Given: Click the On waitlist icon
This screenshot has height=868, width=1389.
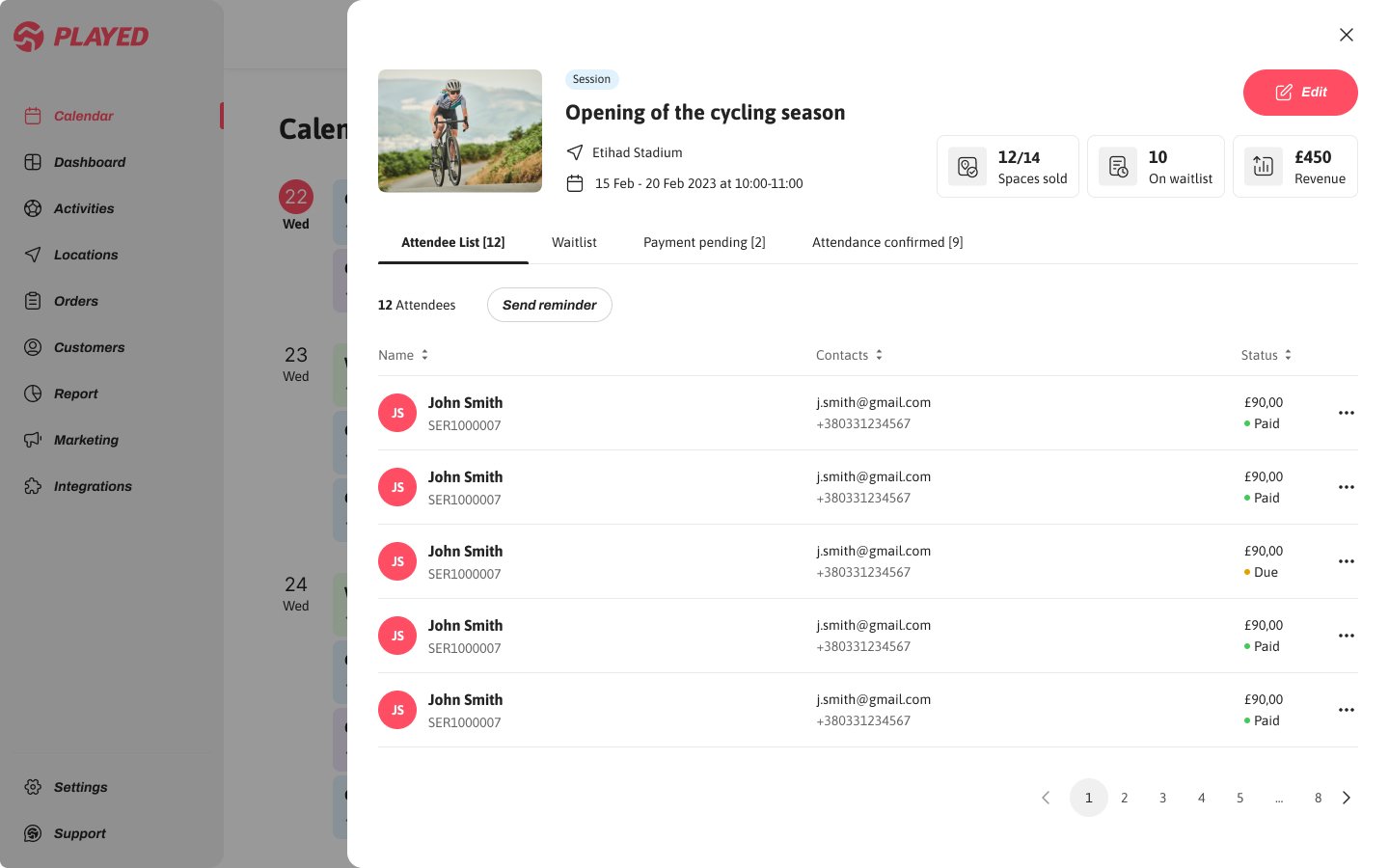Looking at the screenshot, I should pyautogui.click(x=1118, y=167).
